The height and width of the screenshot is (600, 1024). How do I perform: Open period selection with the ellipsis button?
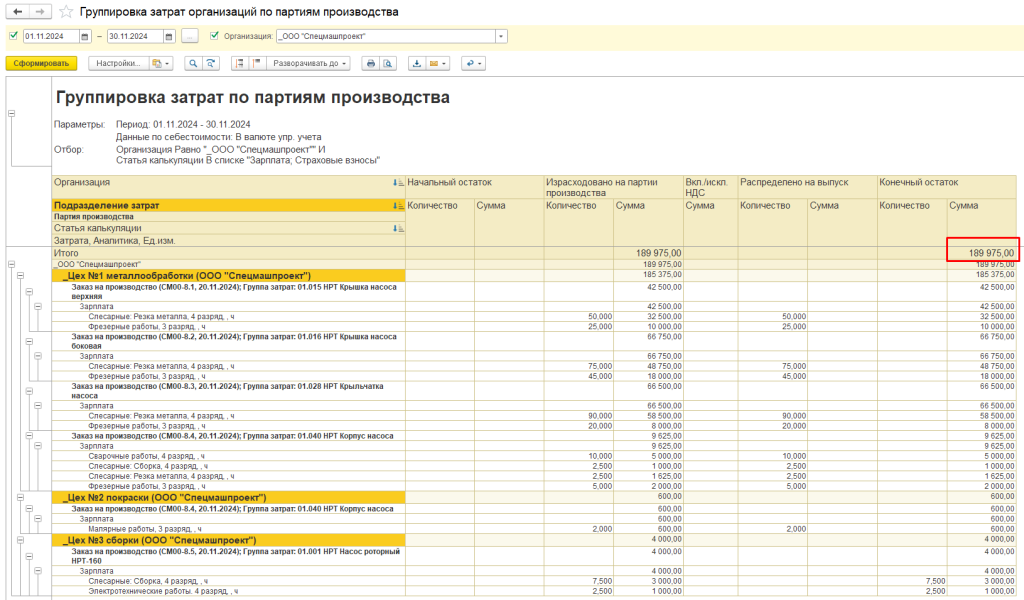(x=189, y=37)
